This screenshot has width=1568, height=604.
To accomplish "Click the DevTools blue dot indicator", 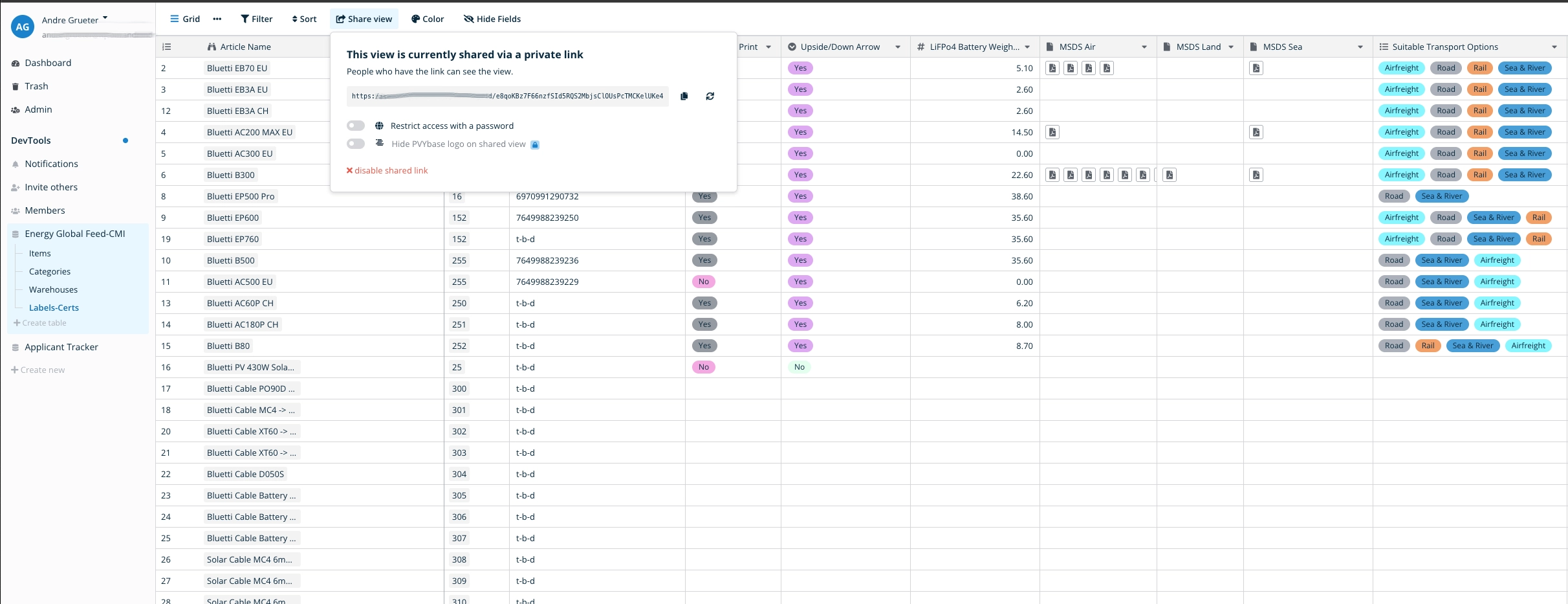I will pos(125,140).
